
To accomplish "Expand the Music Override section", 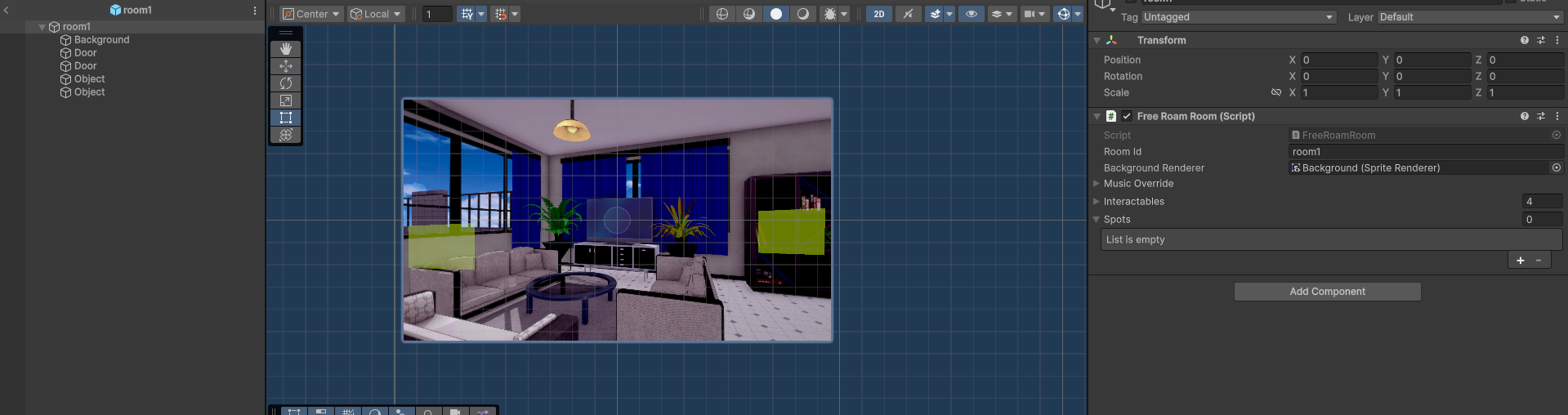I will point(1097,184).
